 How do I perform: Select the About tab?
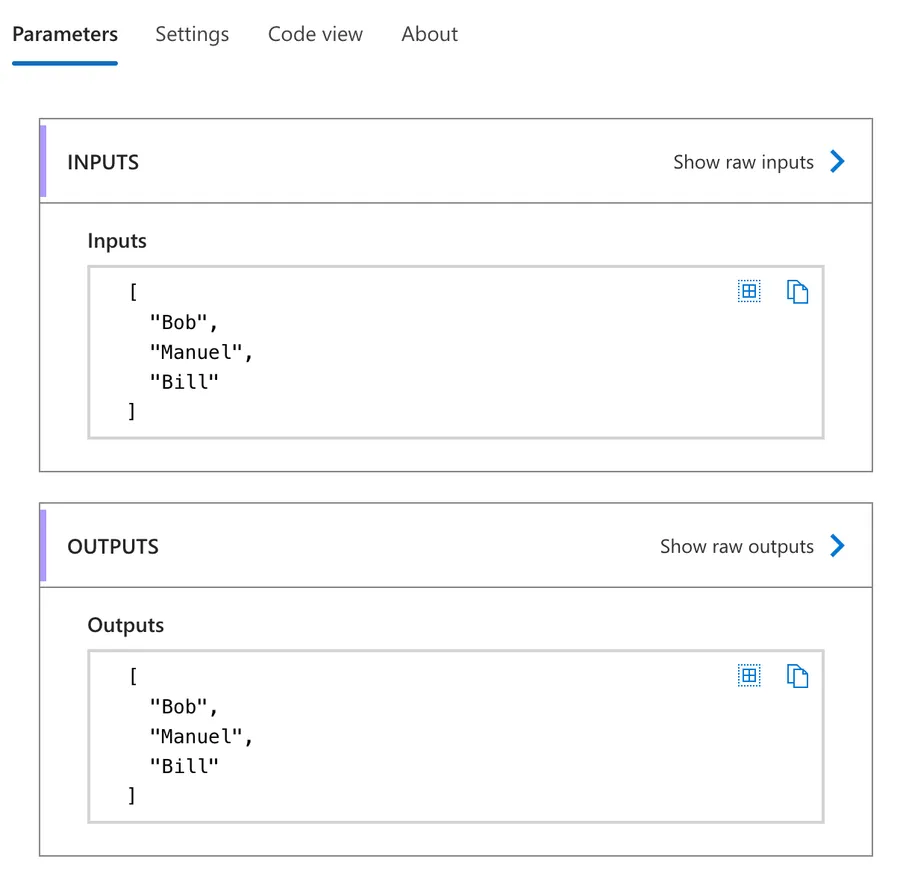pos(430,34)
